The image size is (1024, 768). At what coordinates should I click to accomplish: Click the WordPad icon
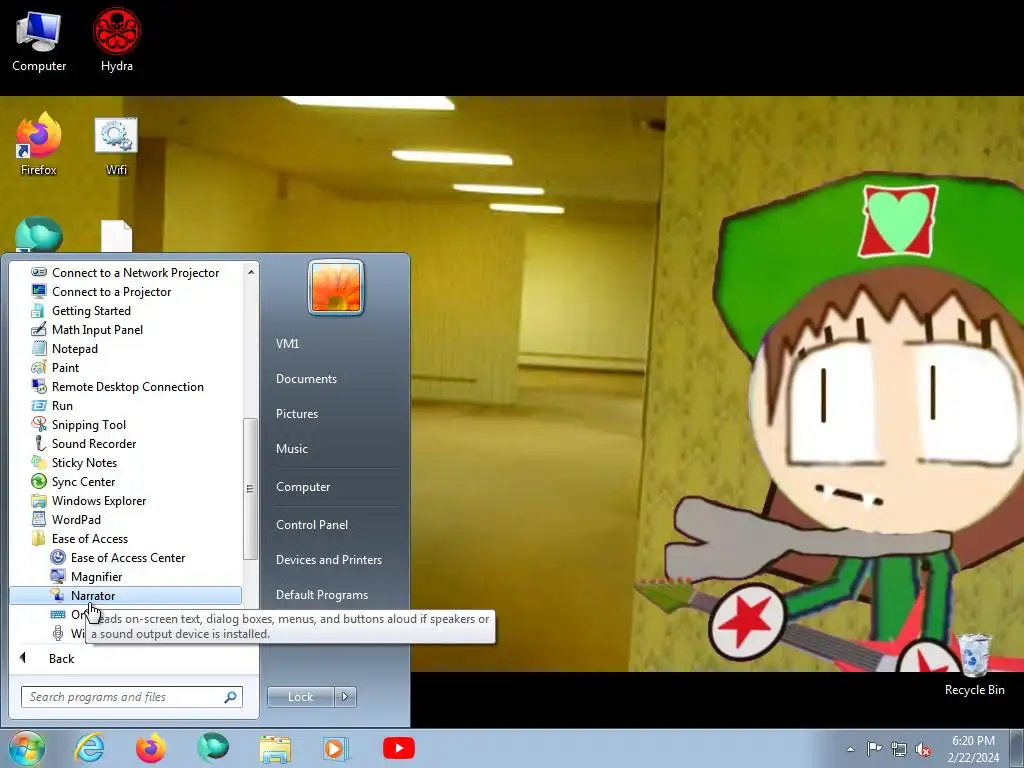coord(39,519)
